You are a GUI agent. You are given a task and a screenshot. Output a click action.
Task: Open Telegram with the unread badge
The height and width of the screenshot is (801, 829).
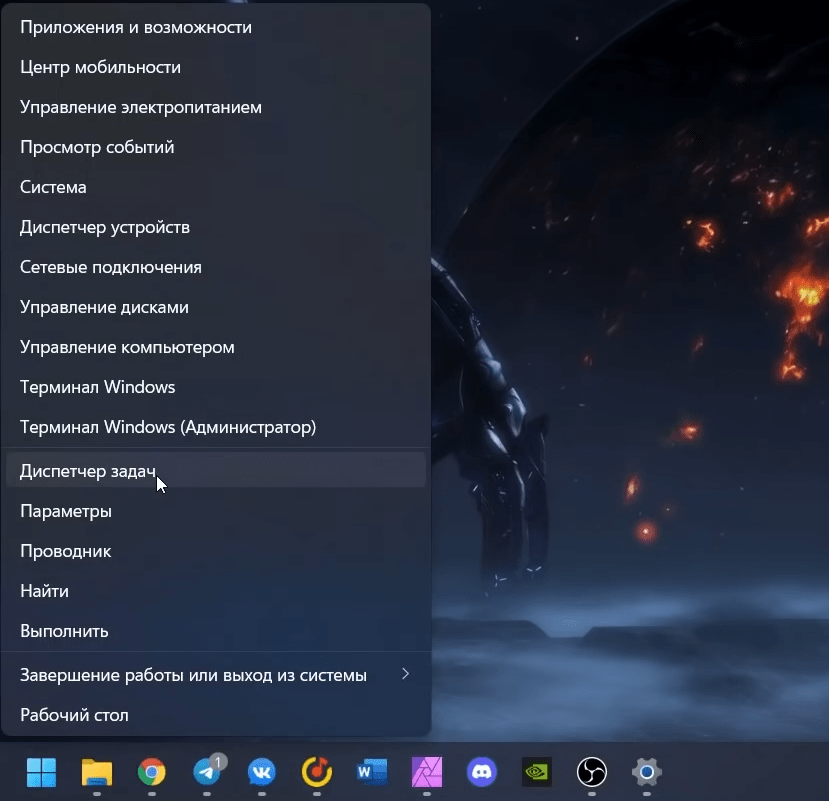[x=208, y=772]
